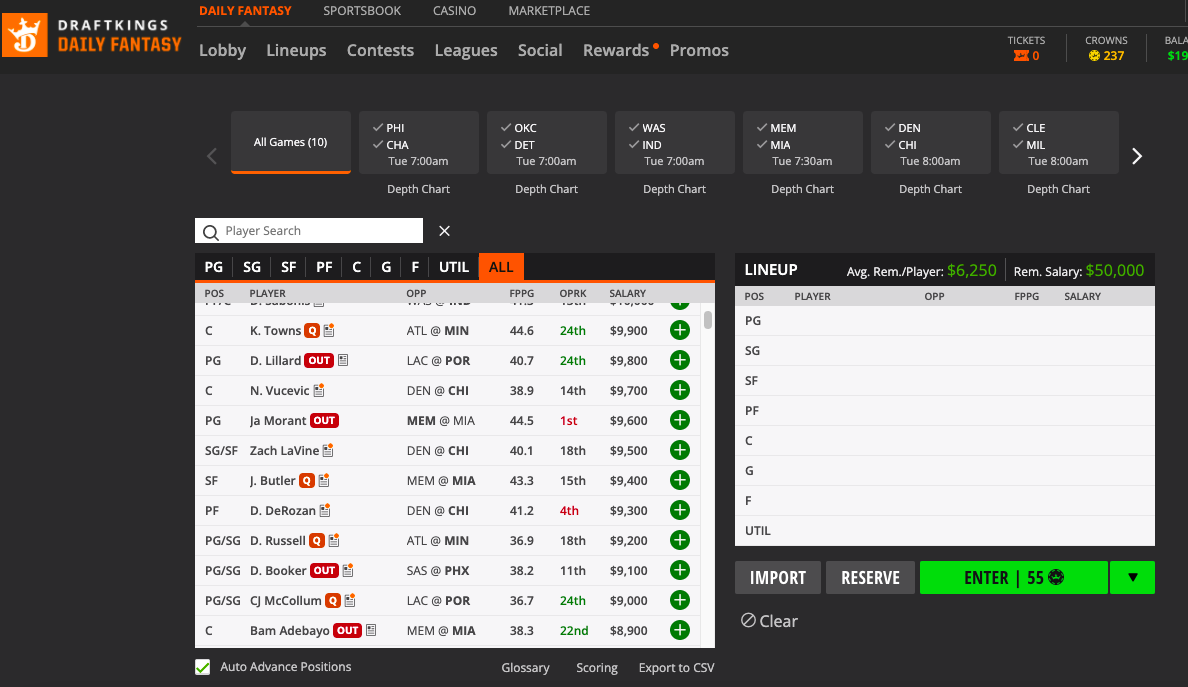
Task: Open the Sportsbook menu item
Action: (362, 11)
